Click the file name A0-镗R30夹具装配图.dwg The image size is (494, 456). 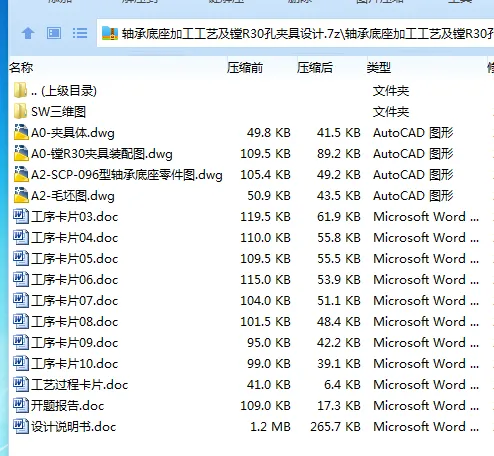(x=102, y=154)
